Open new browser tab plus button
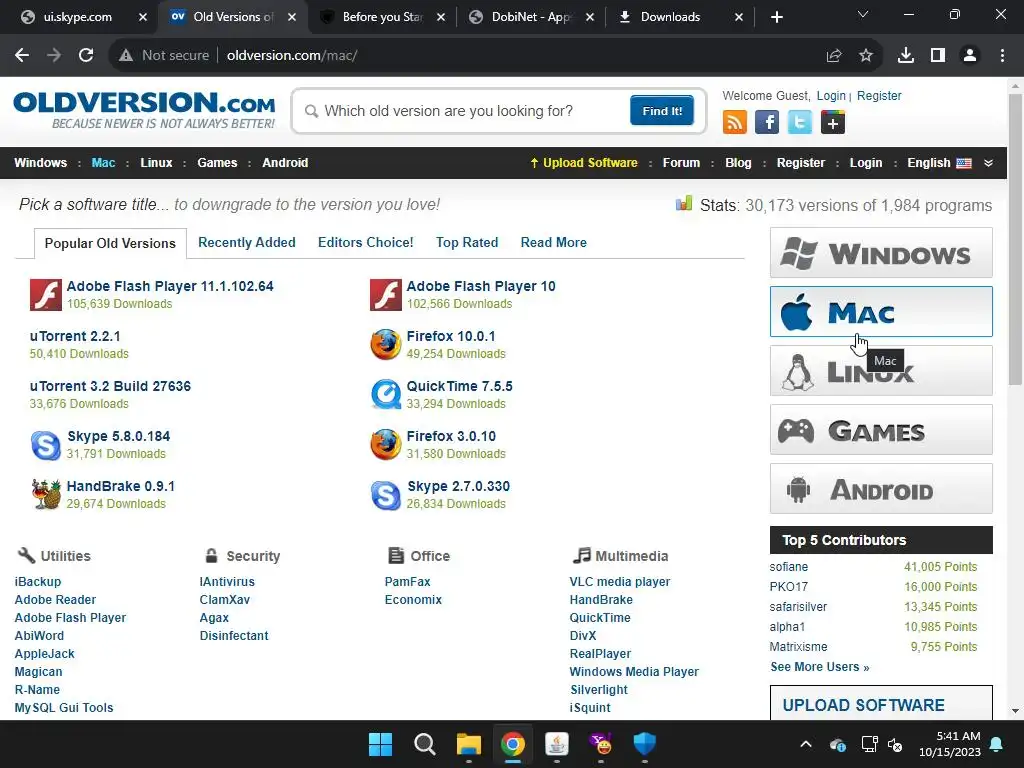This screenshot has width=1024, height=768. coord(776,17)
